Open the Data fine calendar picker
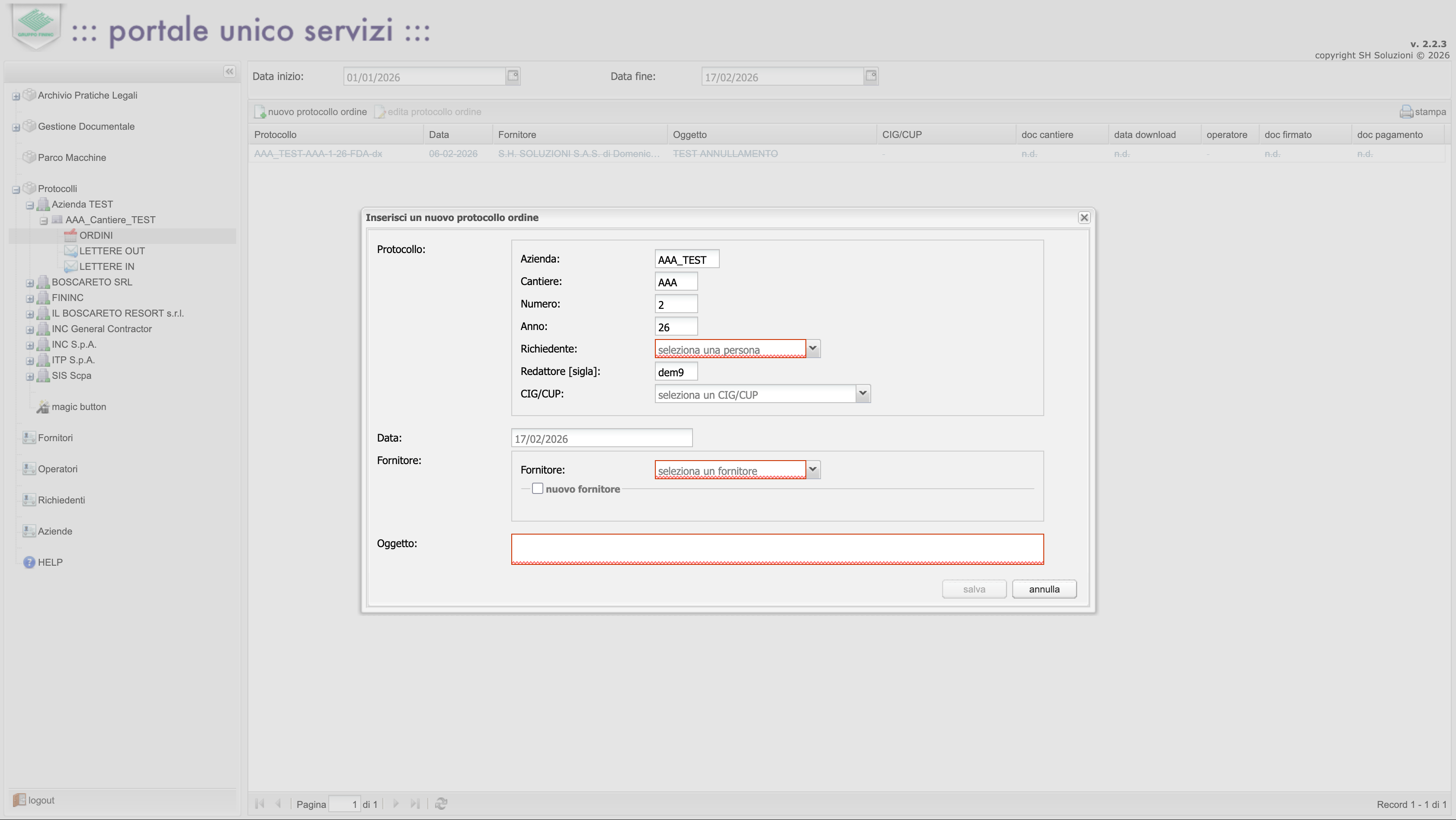 coord(870,76)
